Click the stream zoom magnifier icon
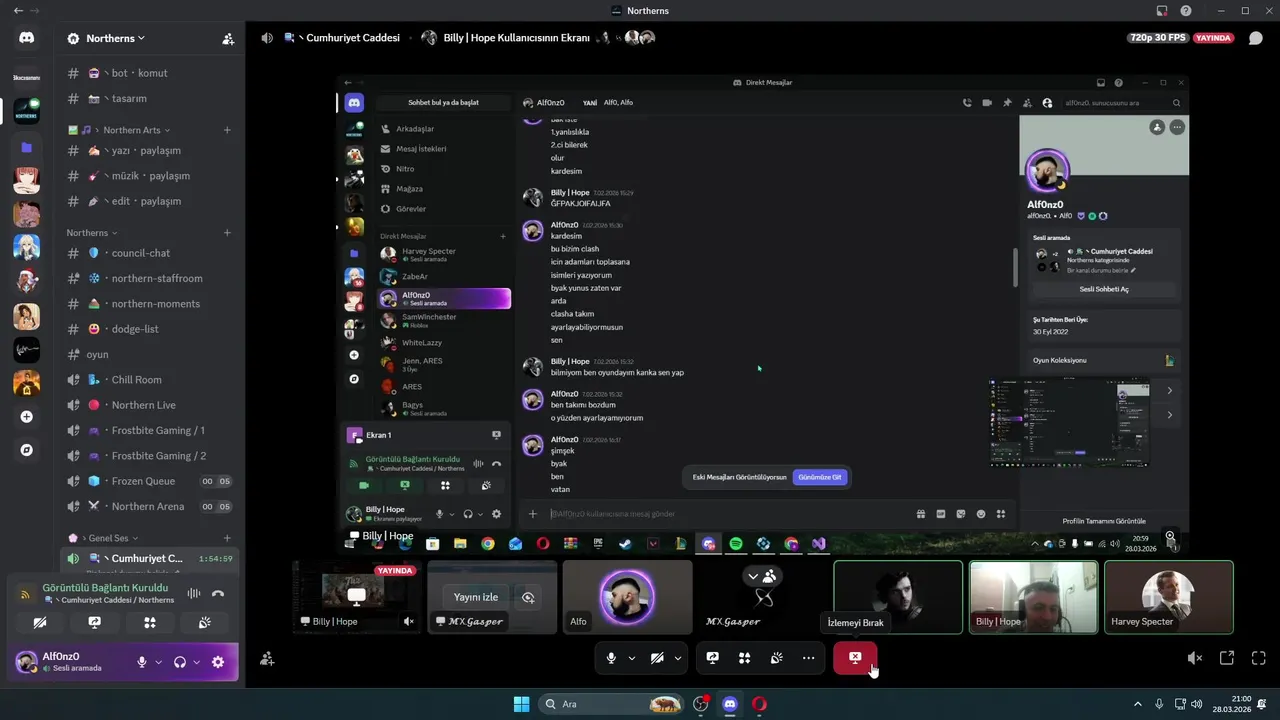 click(1170, 537)
